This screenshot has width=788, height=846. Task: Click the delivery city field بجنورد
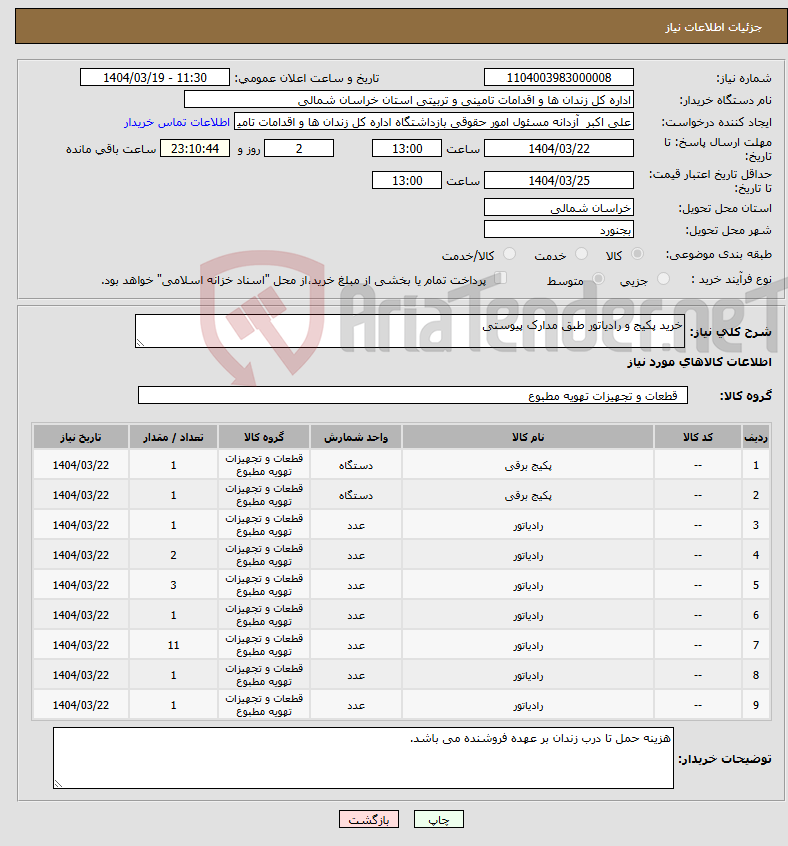point(559,230)
